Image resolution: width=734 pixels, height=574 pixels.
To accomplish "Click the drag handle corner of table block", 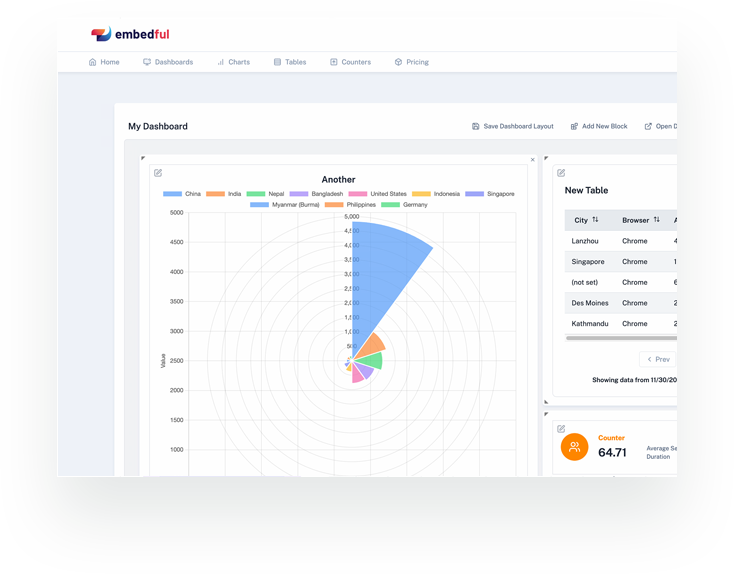I will [546, 158].
